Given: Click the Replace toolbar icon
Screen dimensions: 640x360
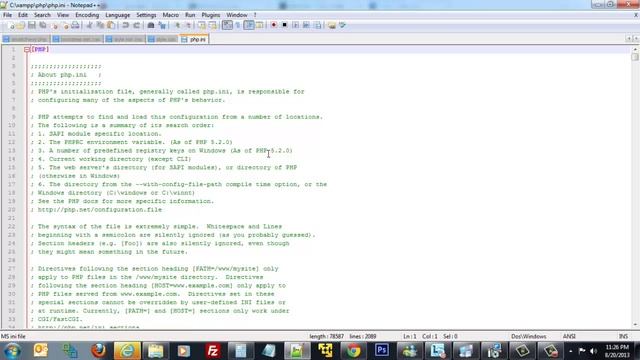Looking at the screenshot, I should pyautogui.click(x=162, y=25).
